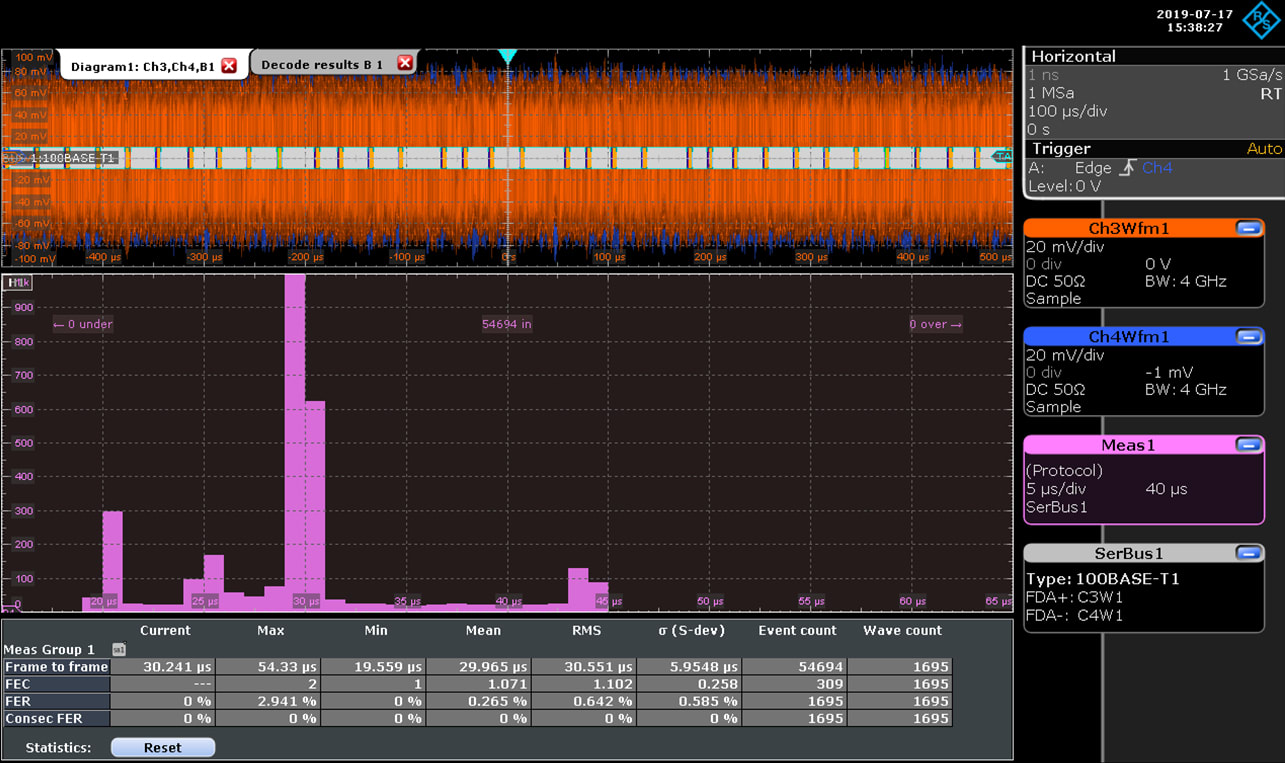Click the Rohde & Schwarz logo icon
The height and width of the screenshot is (763, 1285).
pos(1261,20)
